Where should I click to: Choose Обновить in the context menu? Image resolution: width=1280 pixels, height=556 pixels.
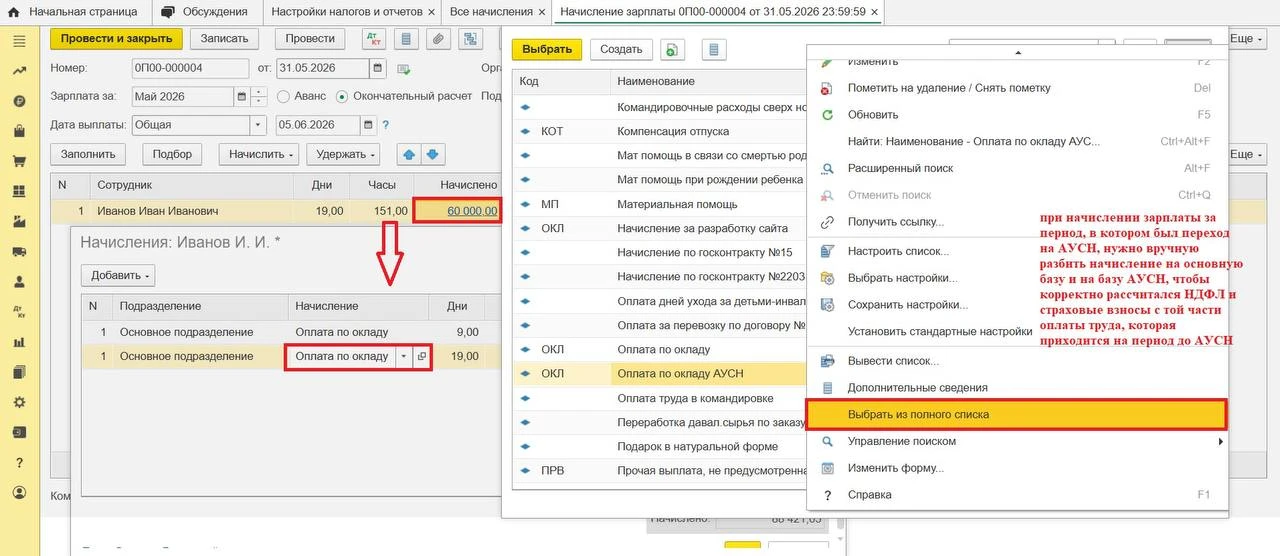[1016, 115]
